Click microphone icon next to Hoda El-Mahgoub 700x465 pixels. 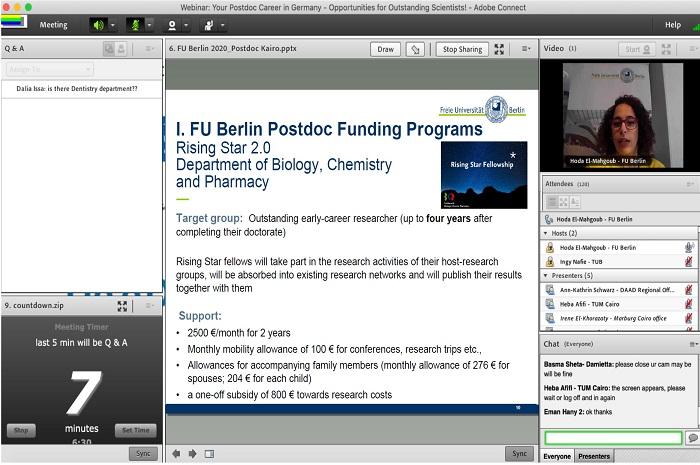point(689,248)
